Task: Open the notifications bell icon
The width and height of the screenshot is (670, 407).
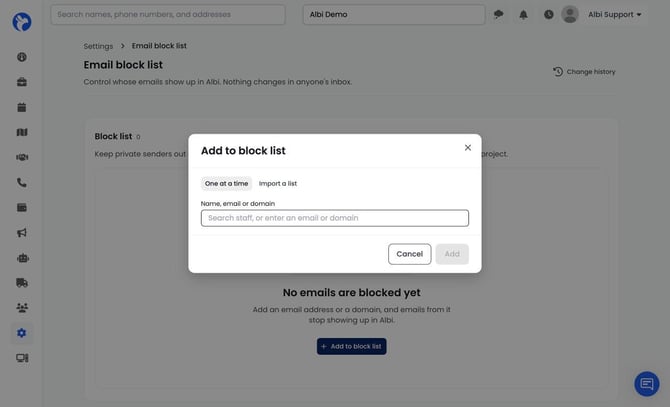Action: [523, 15]
